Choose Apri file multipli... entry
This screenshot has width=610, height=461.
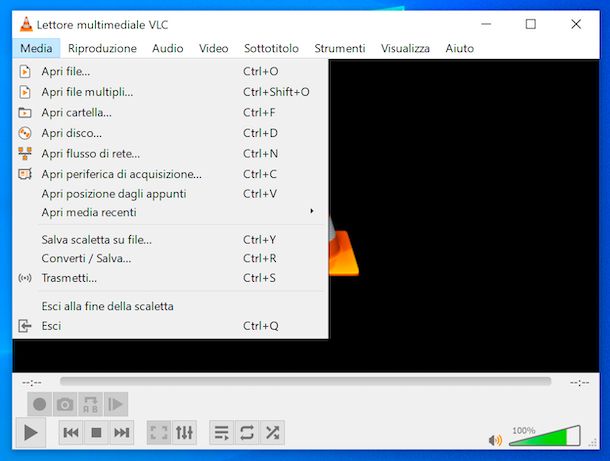click(x=170, y=92)
